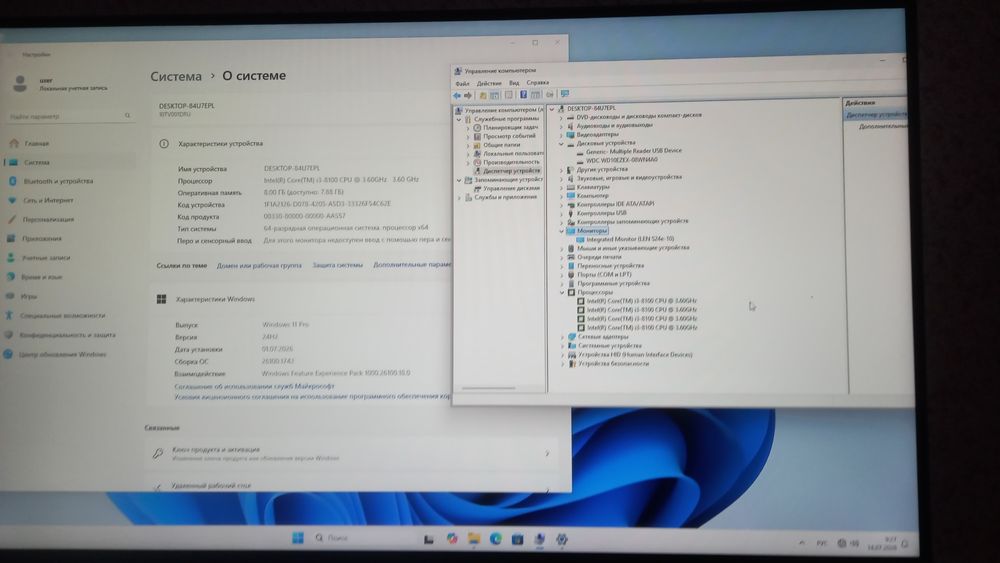
Task: Expand Клавиатуры category
Action: click(562, 187)
